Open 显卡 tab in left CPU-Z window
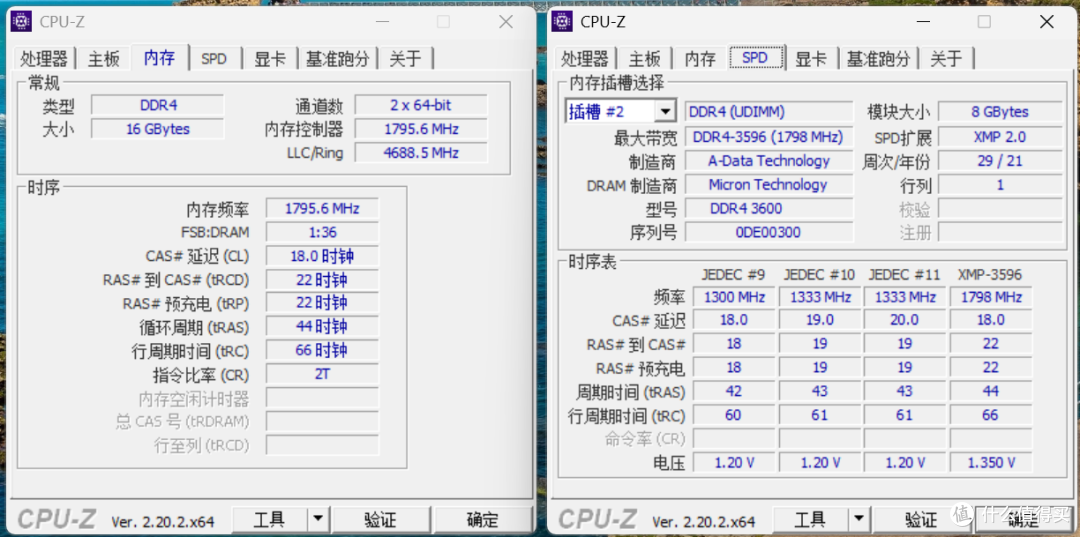This screenshot has width=1080, height=537. [270, 59]
